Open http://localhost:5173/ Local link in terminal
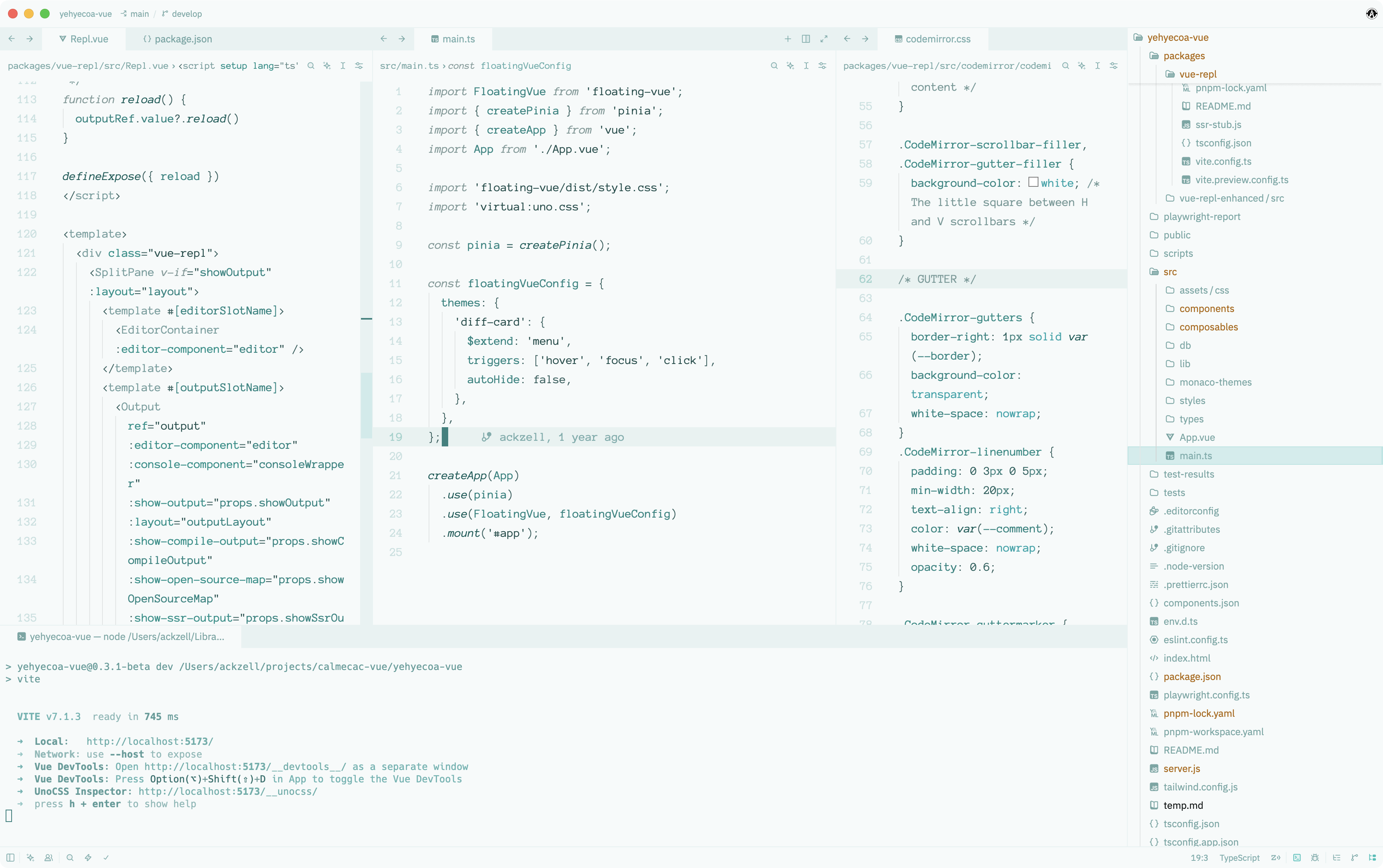This screenshot has width=1383, height=868. [x=150, y=741]
